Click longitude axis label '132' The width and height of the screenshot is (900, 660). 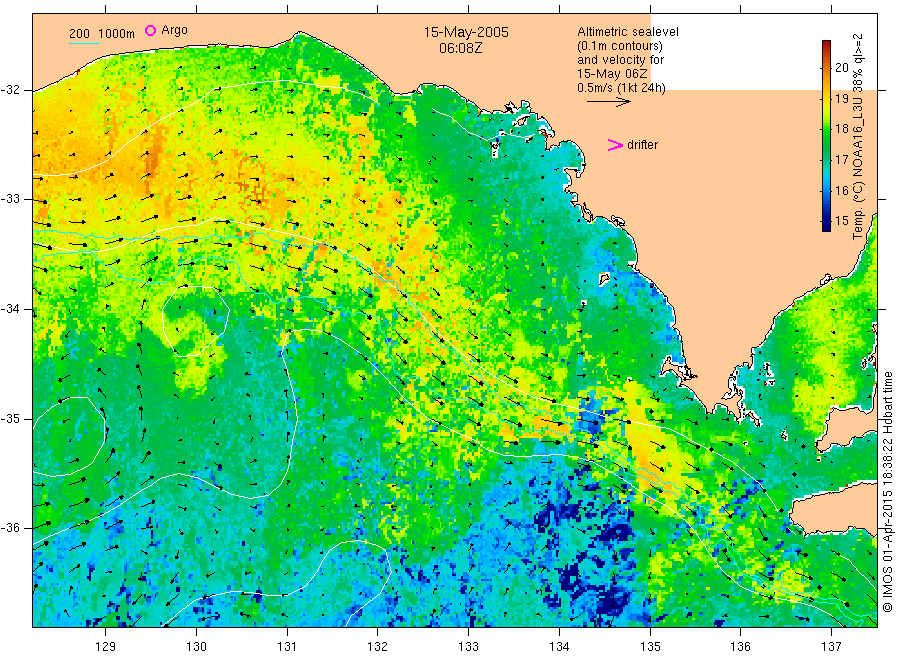pyautogui.click(x=378, y=647)
